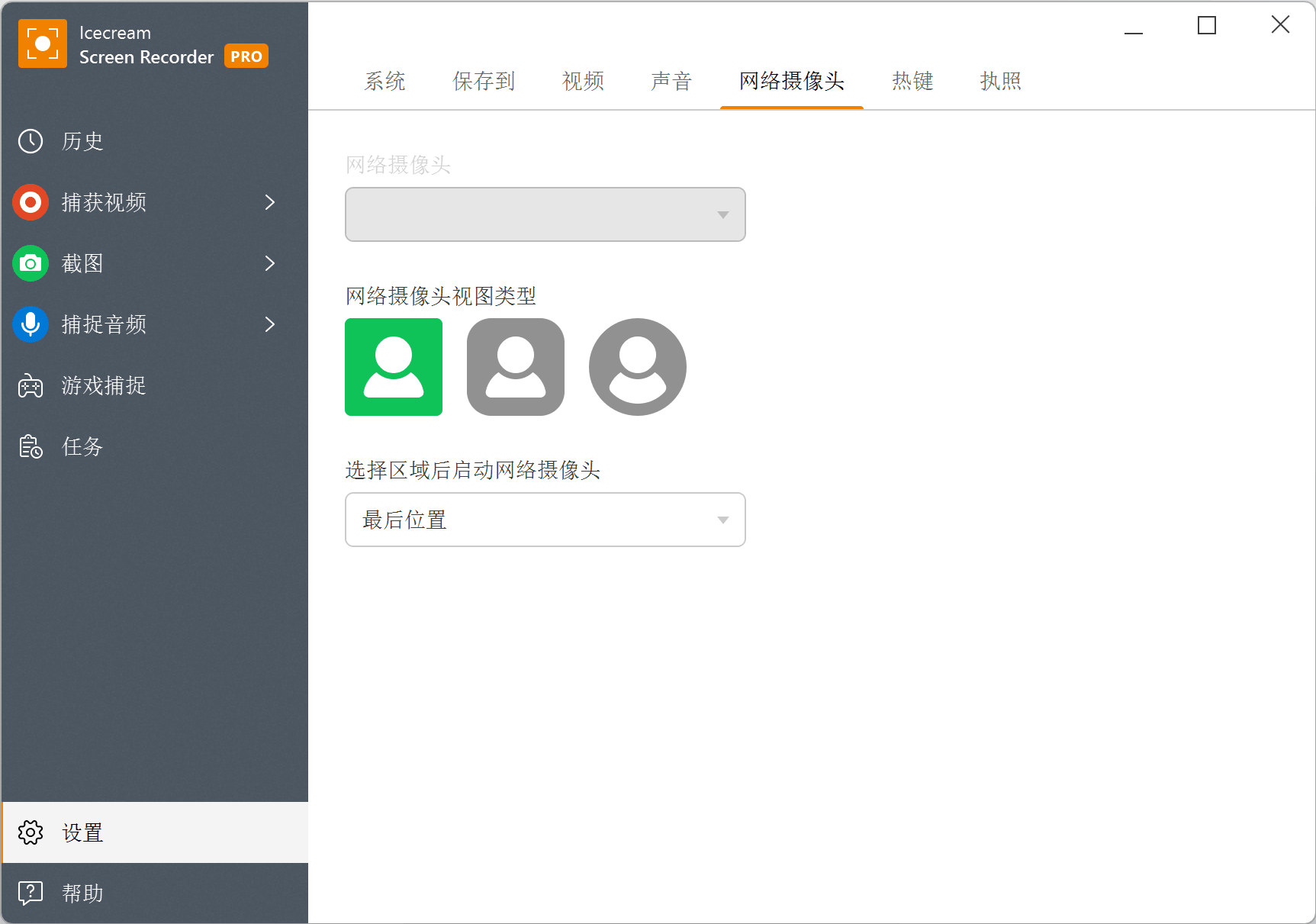This screenshot has width=1316, height=924.
Task: Select the circular webcam view type
Action: click(638, 367)
